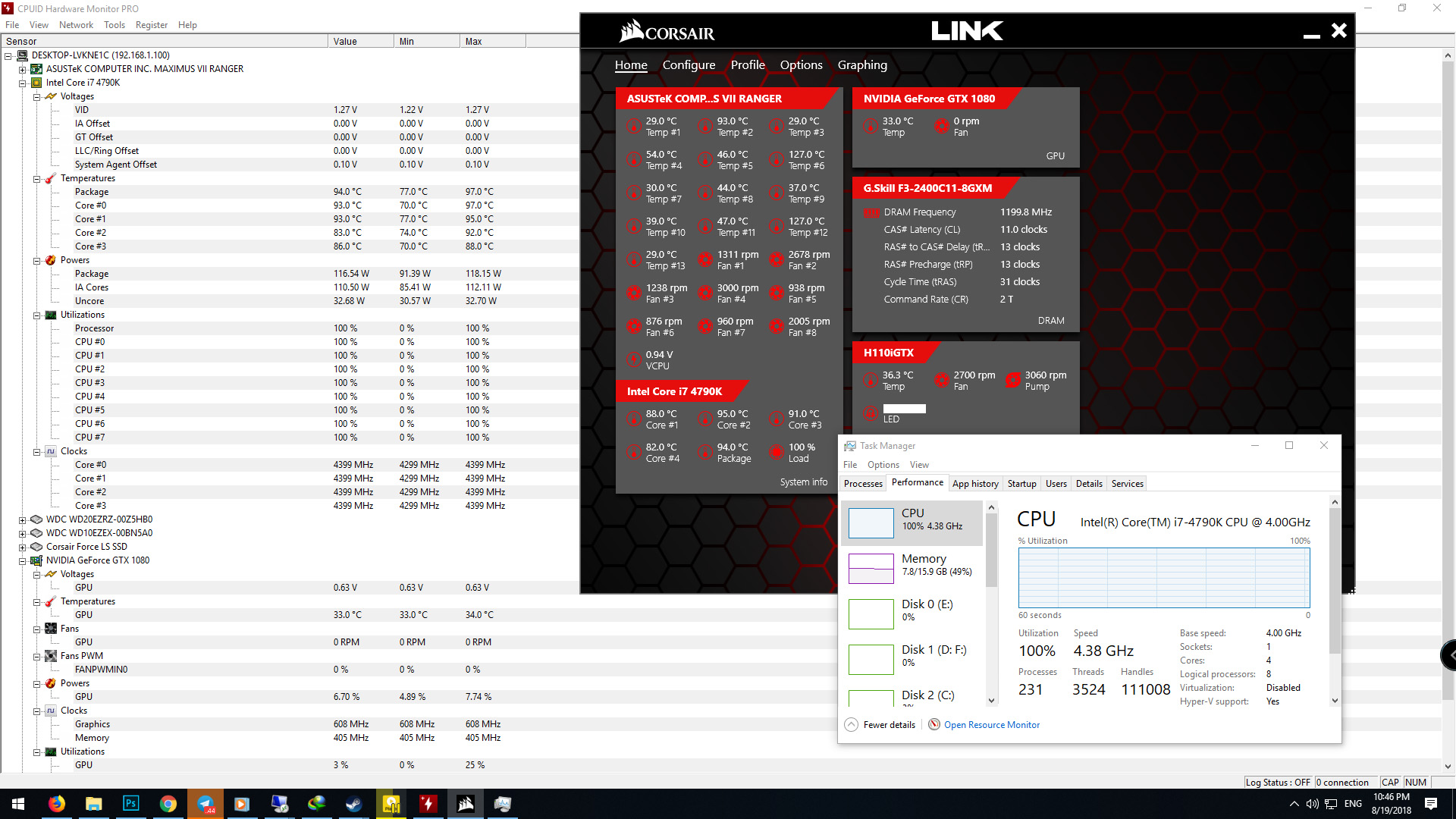The image size is (1456, 819).
Task: Click Task Manager sidebar scroll-down arrow
Action: [991, 701]
